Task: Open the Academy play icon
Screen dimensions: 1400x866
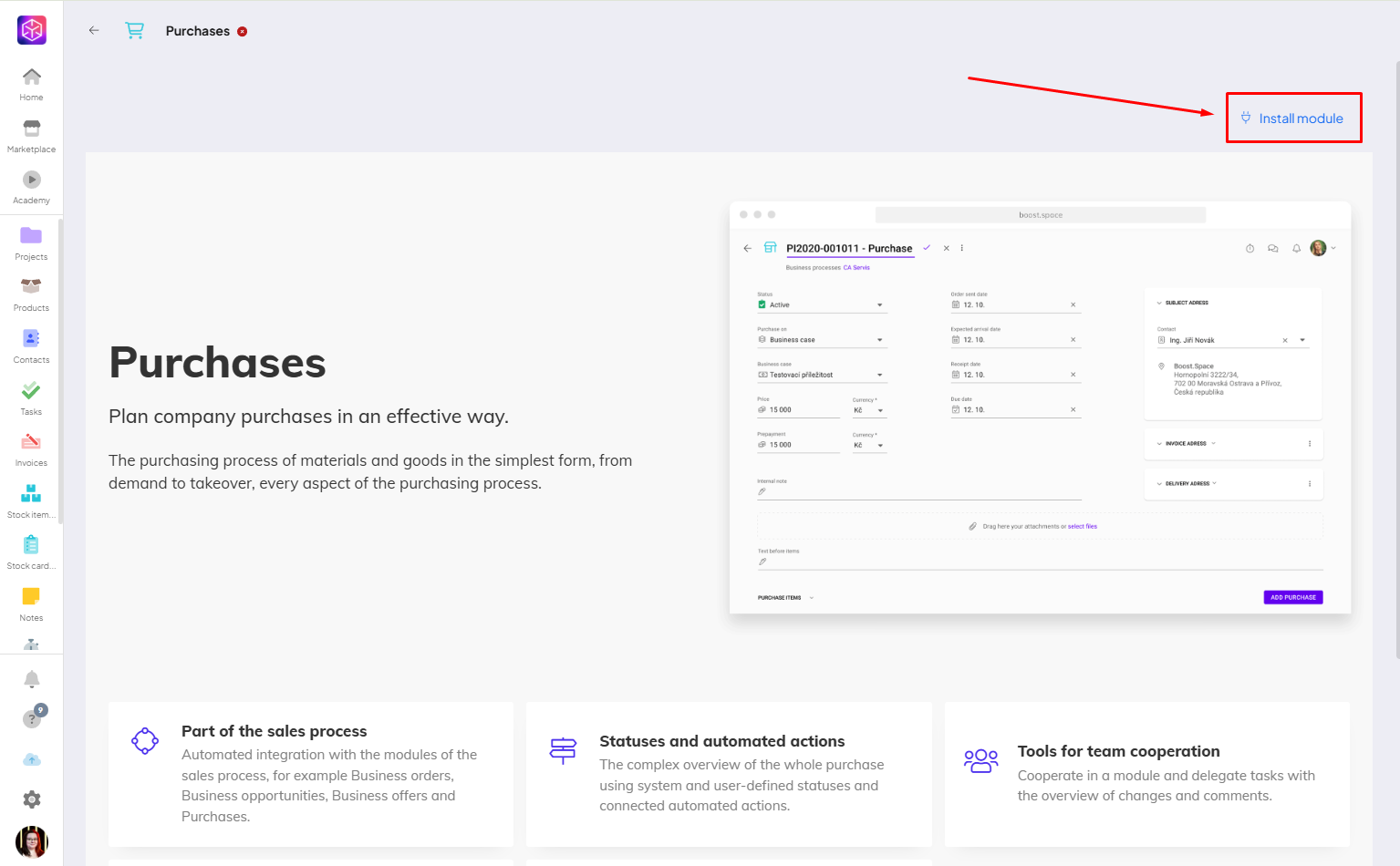Action: [x=31, y=186]
